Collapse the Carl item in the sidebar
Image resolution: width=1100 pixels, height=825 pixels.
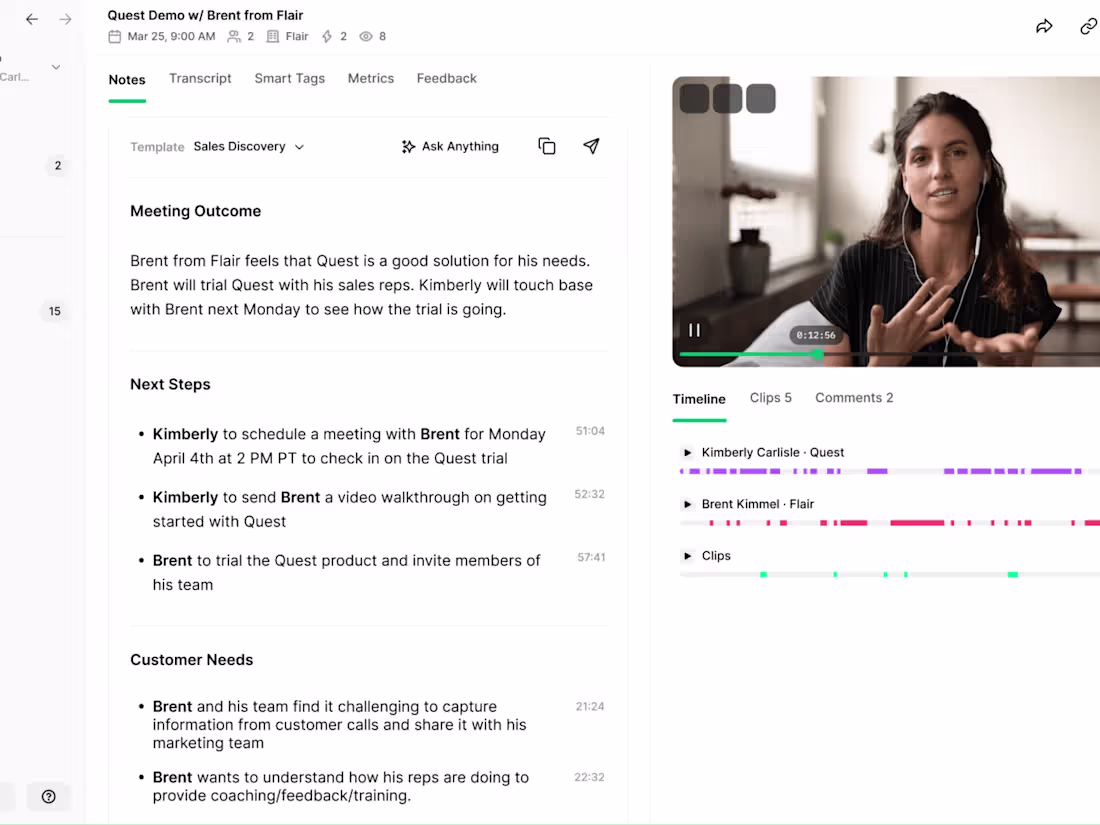[55, 67]
